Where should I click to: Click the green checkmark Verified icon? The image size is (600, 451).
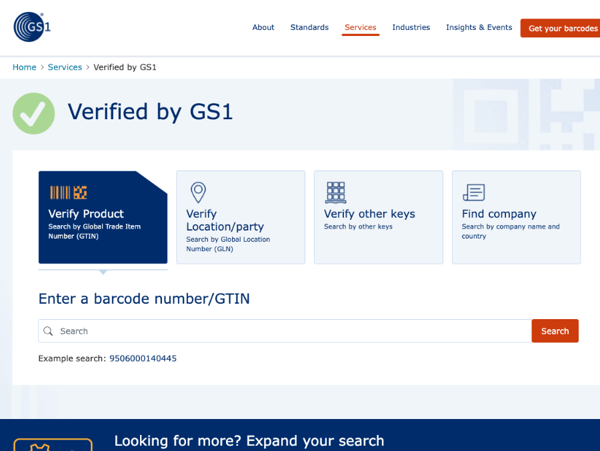click(34, 113)
